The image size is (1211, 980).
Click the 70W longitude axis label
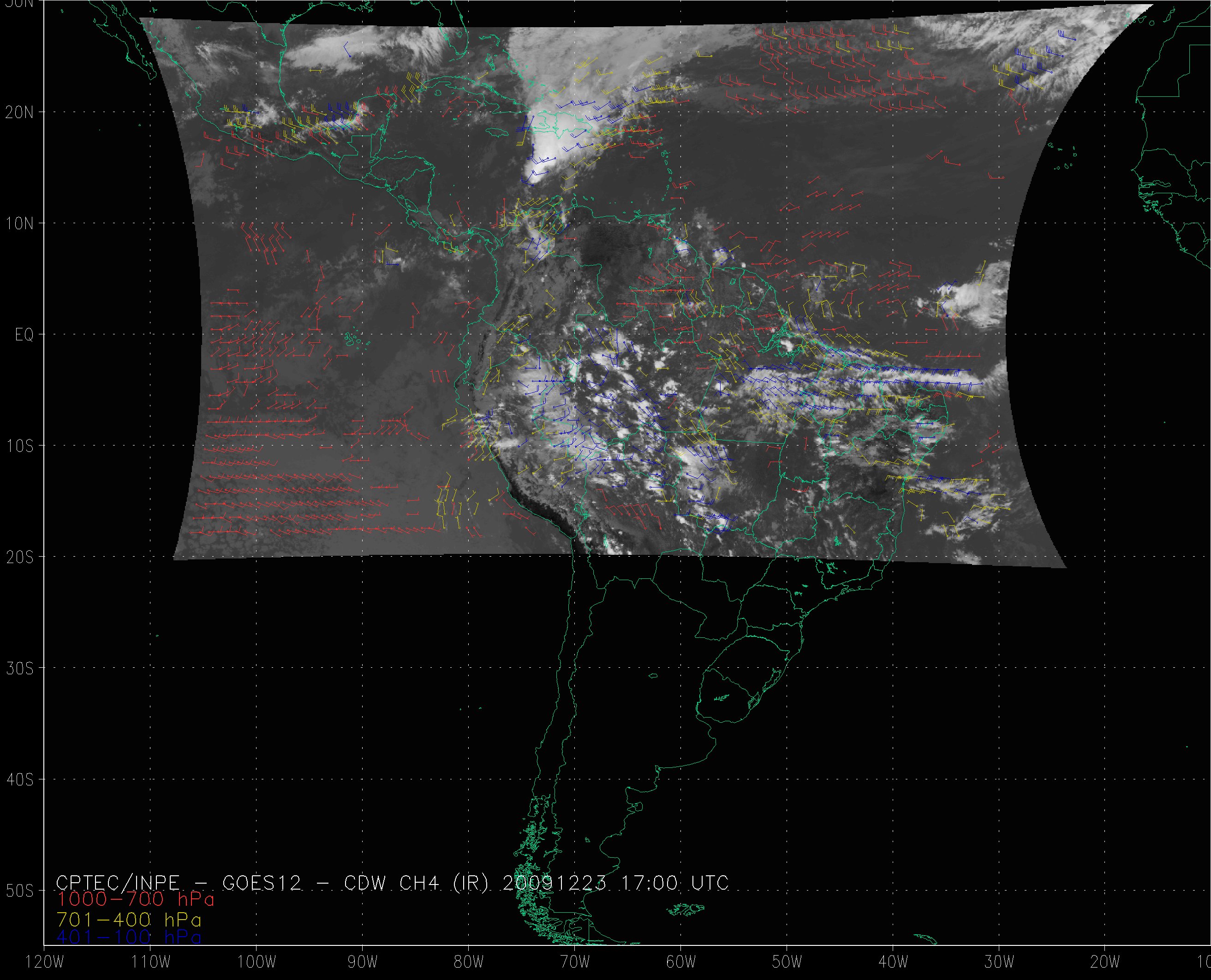click(x=575, y=962)
